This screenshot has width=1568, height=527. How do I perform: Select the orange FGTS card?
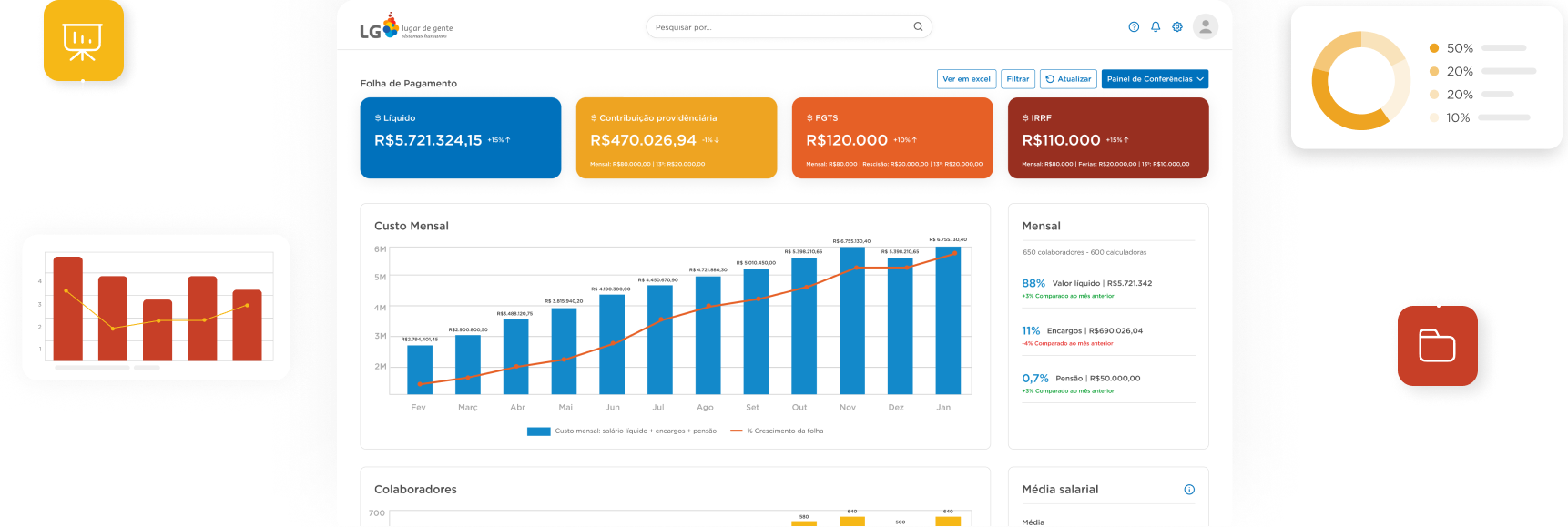891,138
